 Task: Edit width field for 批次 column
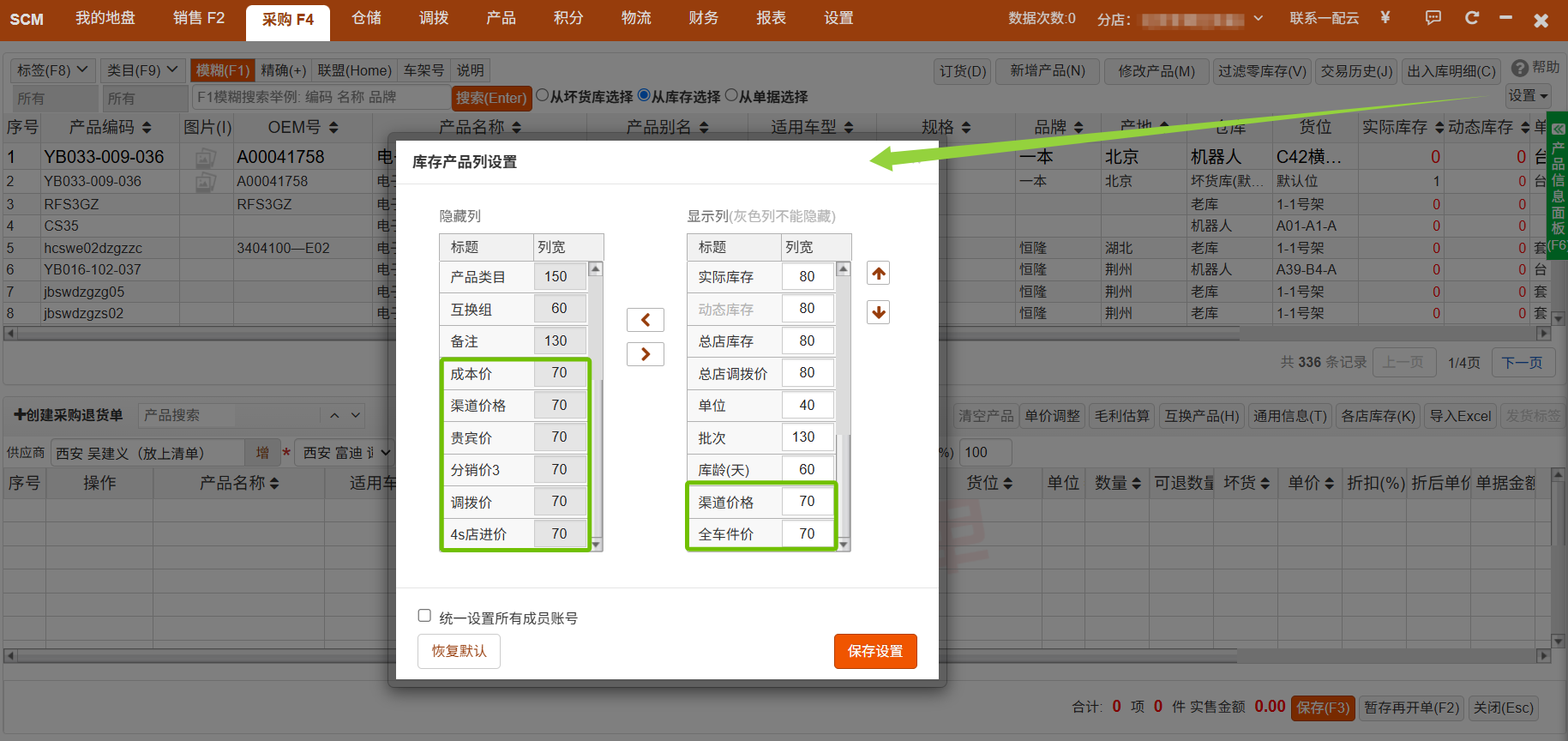(808, 437)
